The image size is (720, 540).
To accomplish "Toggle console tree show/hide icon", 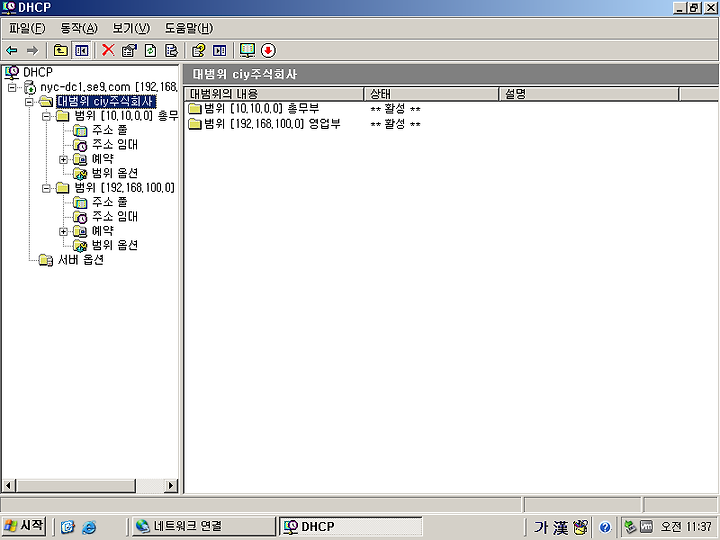I will point(81,51).
